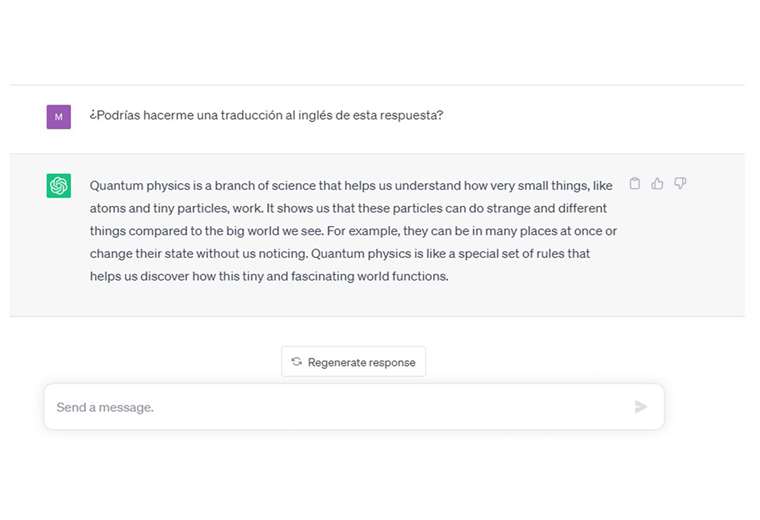The height and width of the screenshot is (520, 760).
Task: Click the purple 'M' user avatar
Action: [x=59, y=116]
